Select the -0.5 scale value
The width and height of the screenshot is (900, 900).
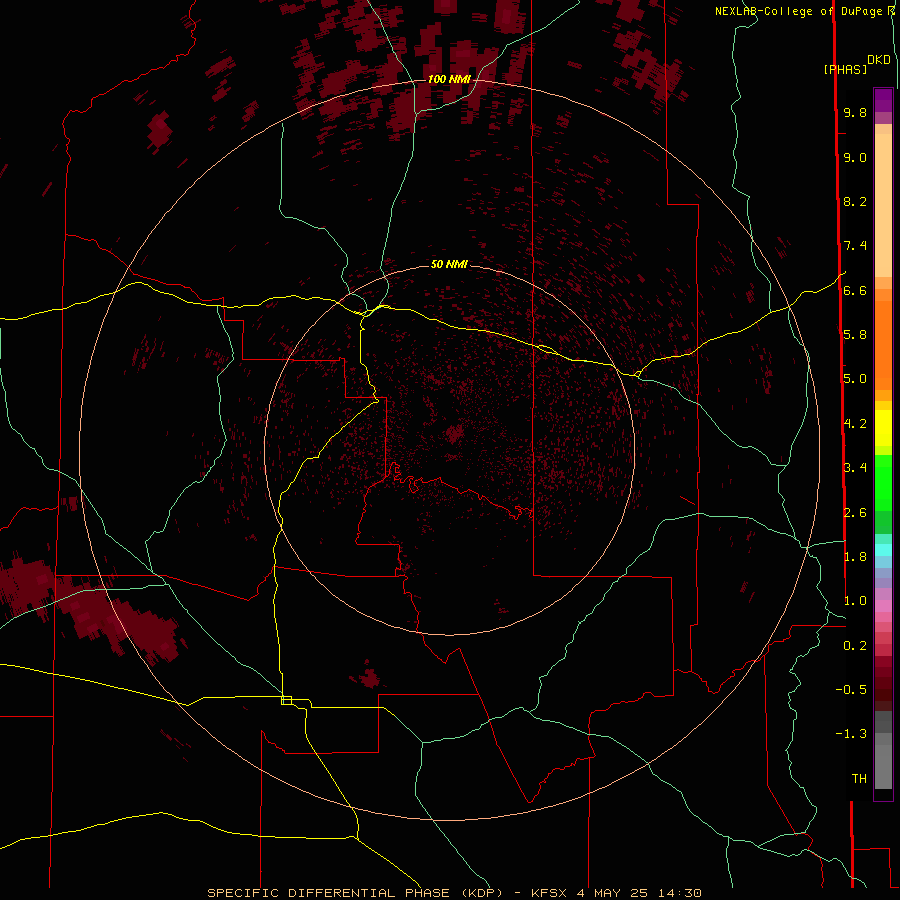[851, 690]
